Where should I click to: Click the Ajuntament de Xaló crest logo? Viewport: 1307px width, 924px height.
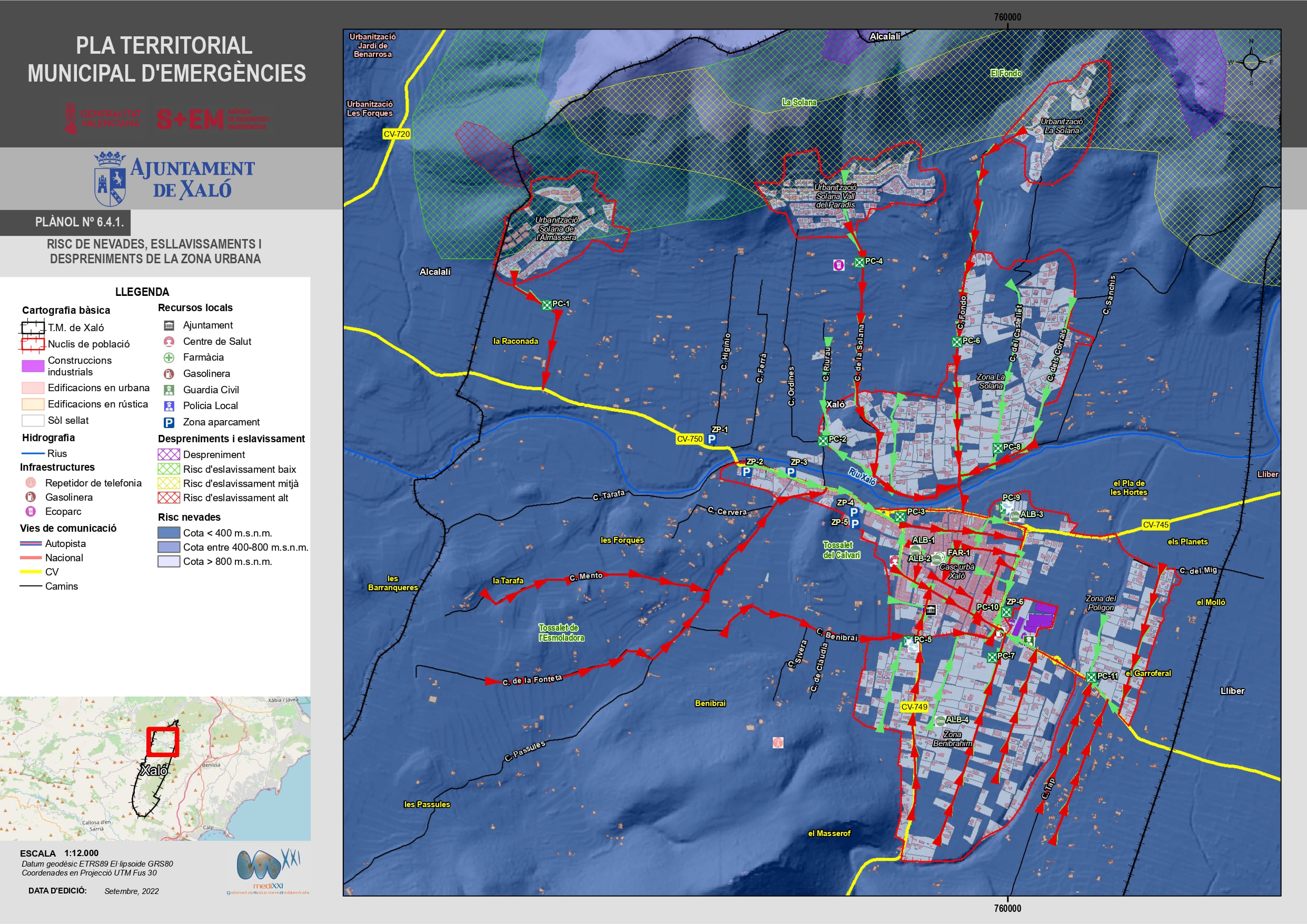coord(110,179)
